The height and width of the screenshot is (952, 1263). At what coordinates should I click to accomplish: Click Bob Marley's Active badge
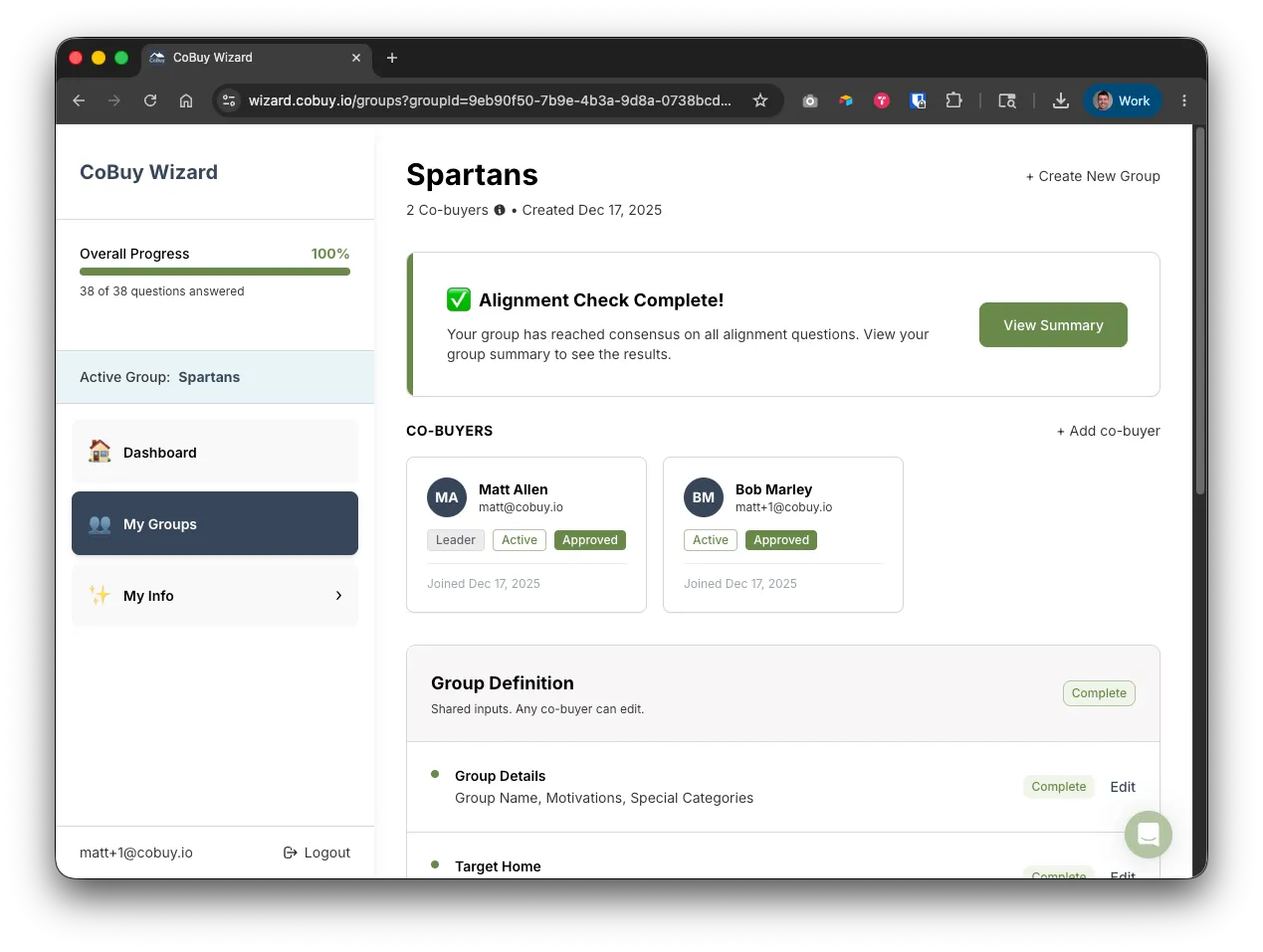point(711,540)
